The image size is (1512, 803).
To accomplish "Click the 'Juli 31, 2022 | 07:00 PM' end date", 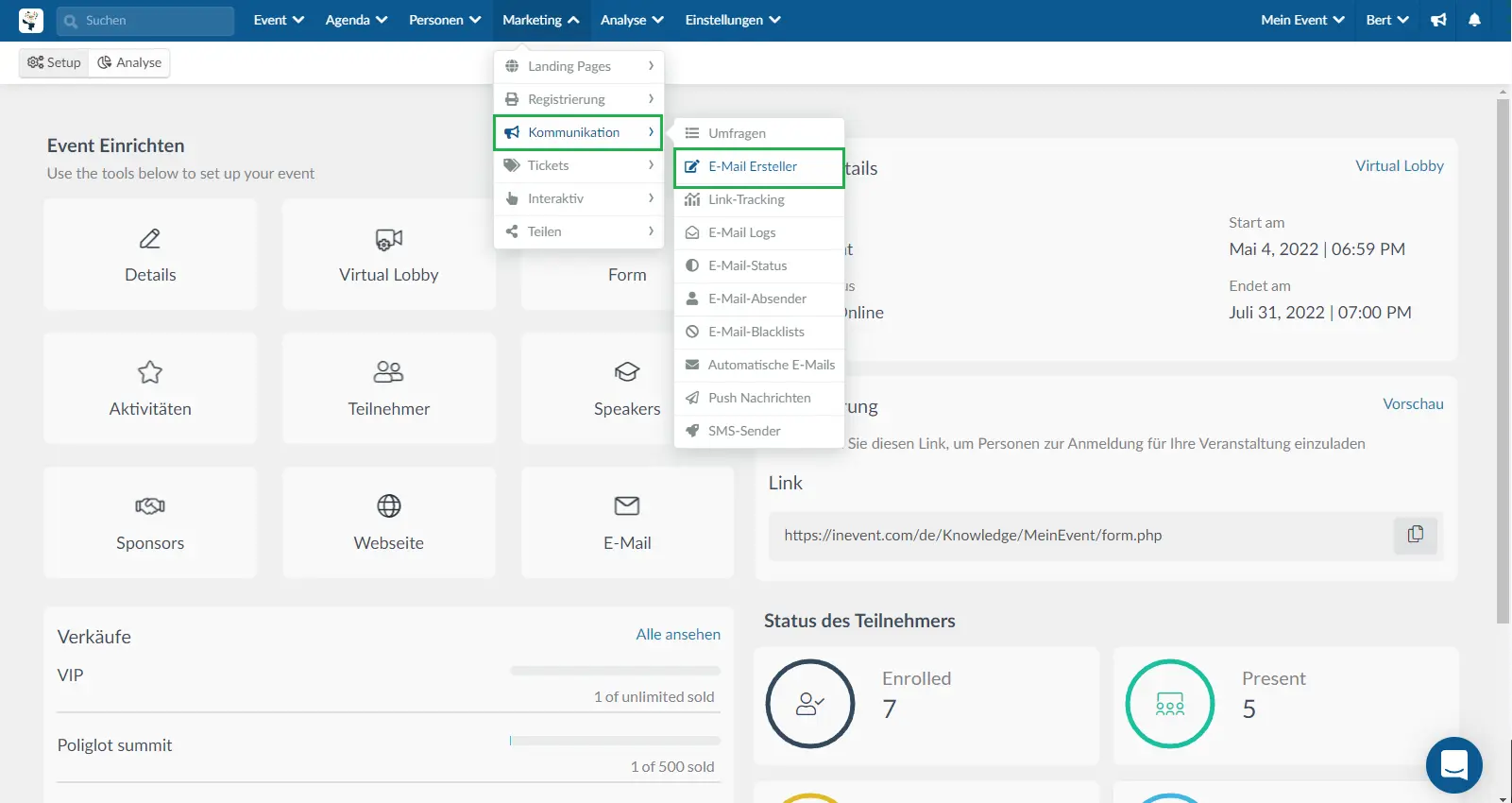I will 1319,313.
